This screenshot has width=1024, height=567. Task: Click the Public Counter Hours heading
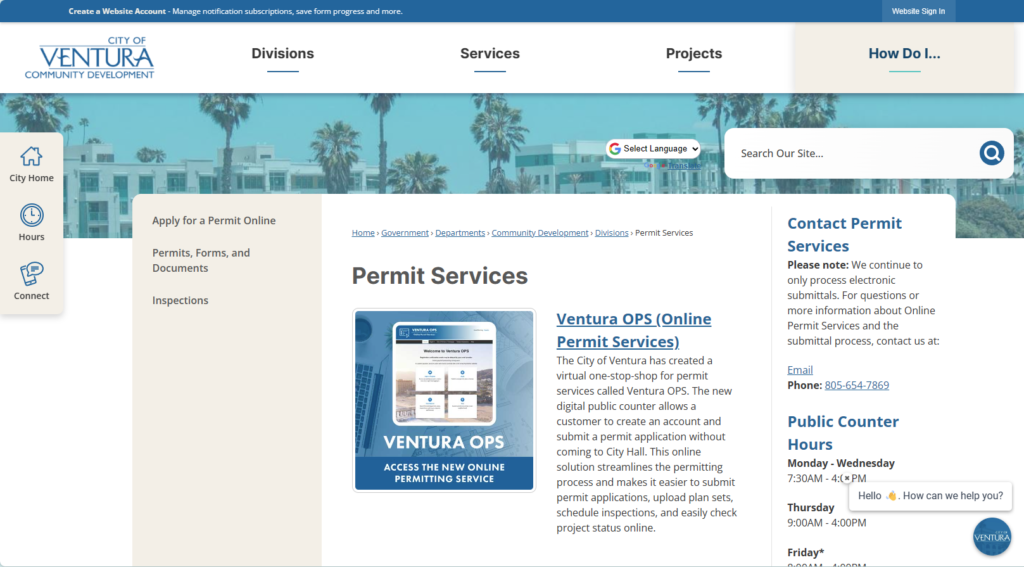pyautogui.click(x=842, y=432)
